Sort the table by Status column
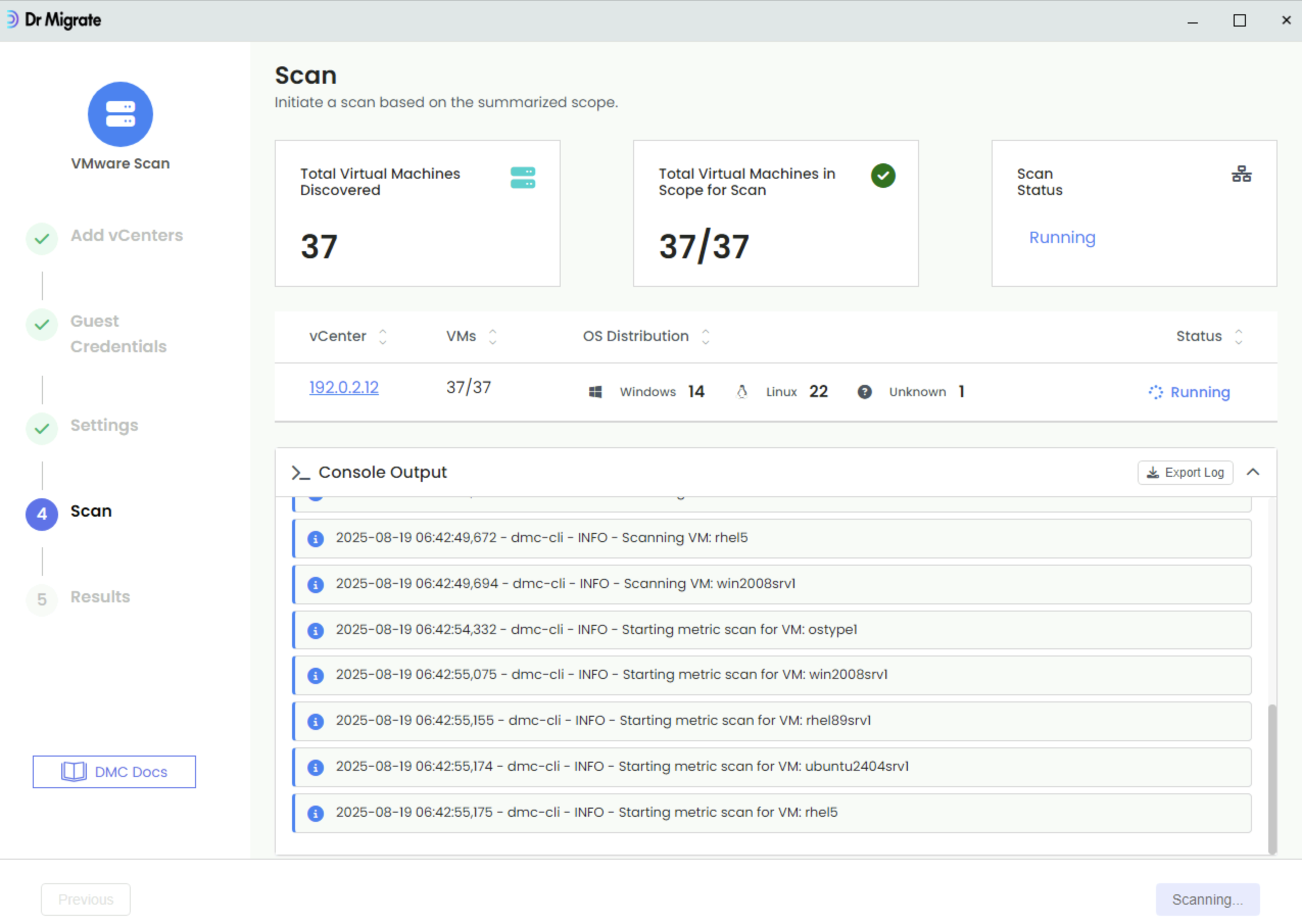The width and height of the screenshot is (1302, 924). tap(1239, 337)
